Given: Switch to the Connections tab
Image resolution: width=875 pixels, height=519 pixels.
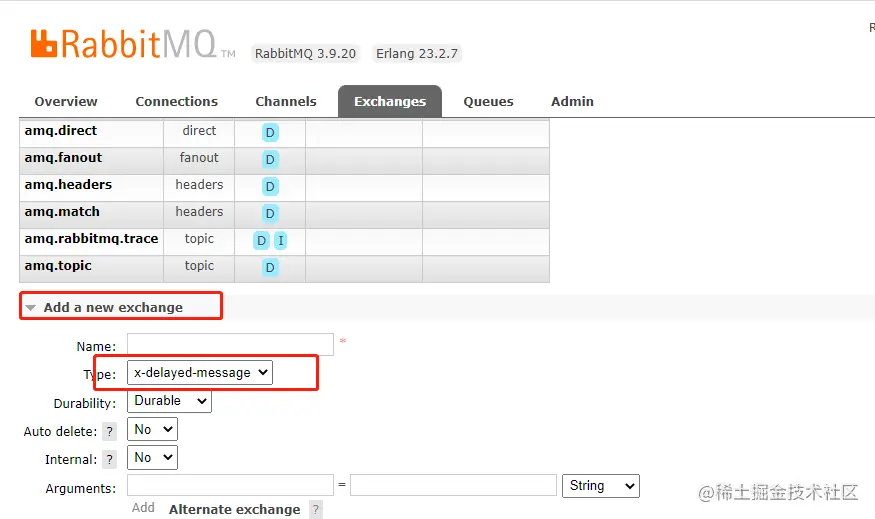Looking at the screenshot, I should coord(176,102).
